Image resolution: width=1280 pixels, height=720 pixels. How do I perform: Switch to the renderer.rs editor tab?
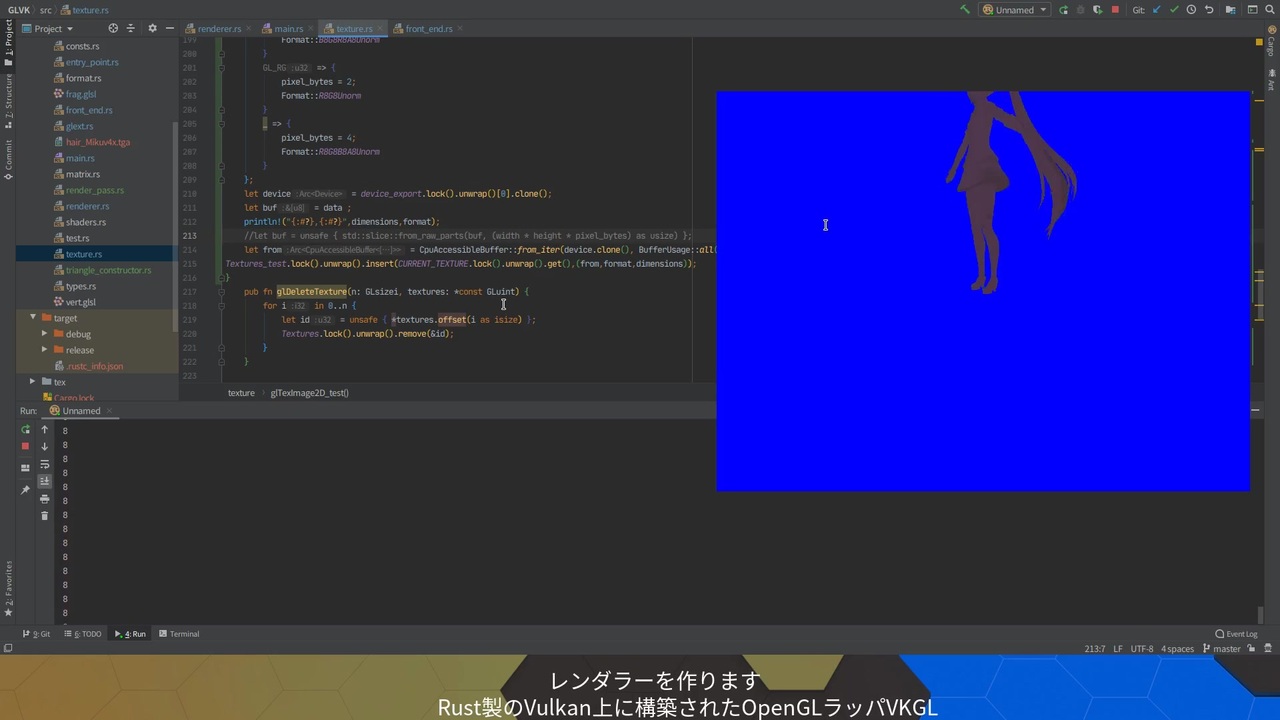click(x=218, y=29)
